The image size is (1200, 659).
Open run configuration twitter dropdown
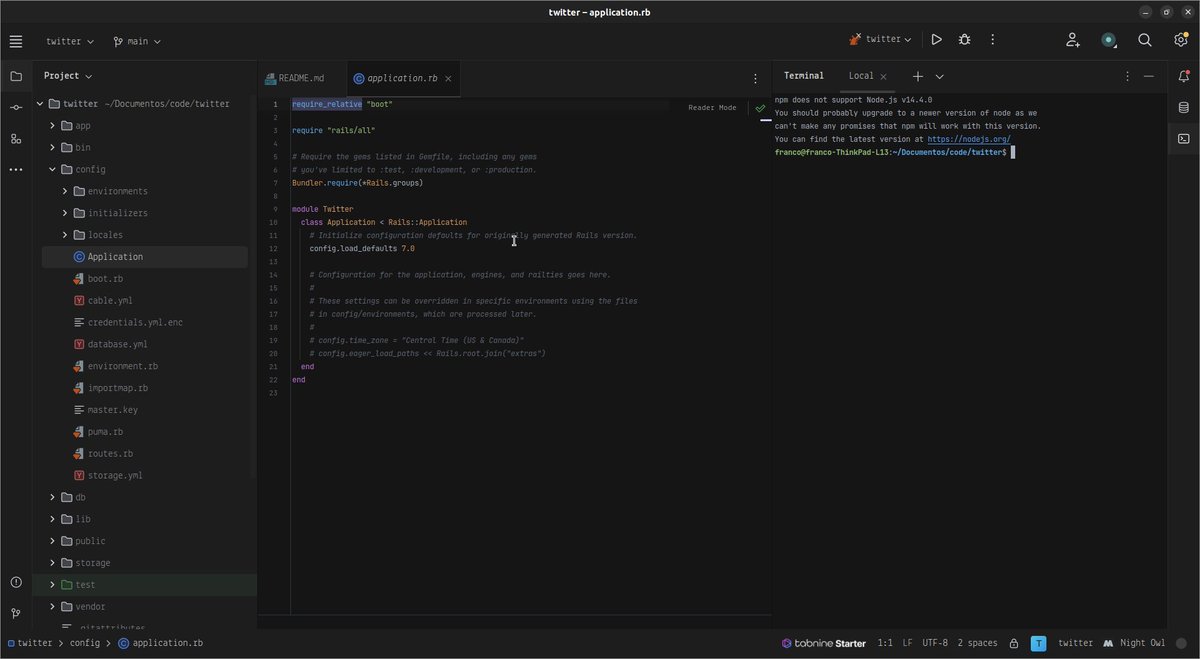[x=880, y=40]
